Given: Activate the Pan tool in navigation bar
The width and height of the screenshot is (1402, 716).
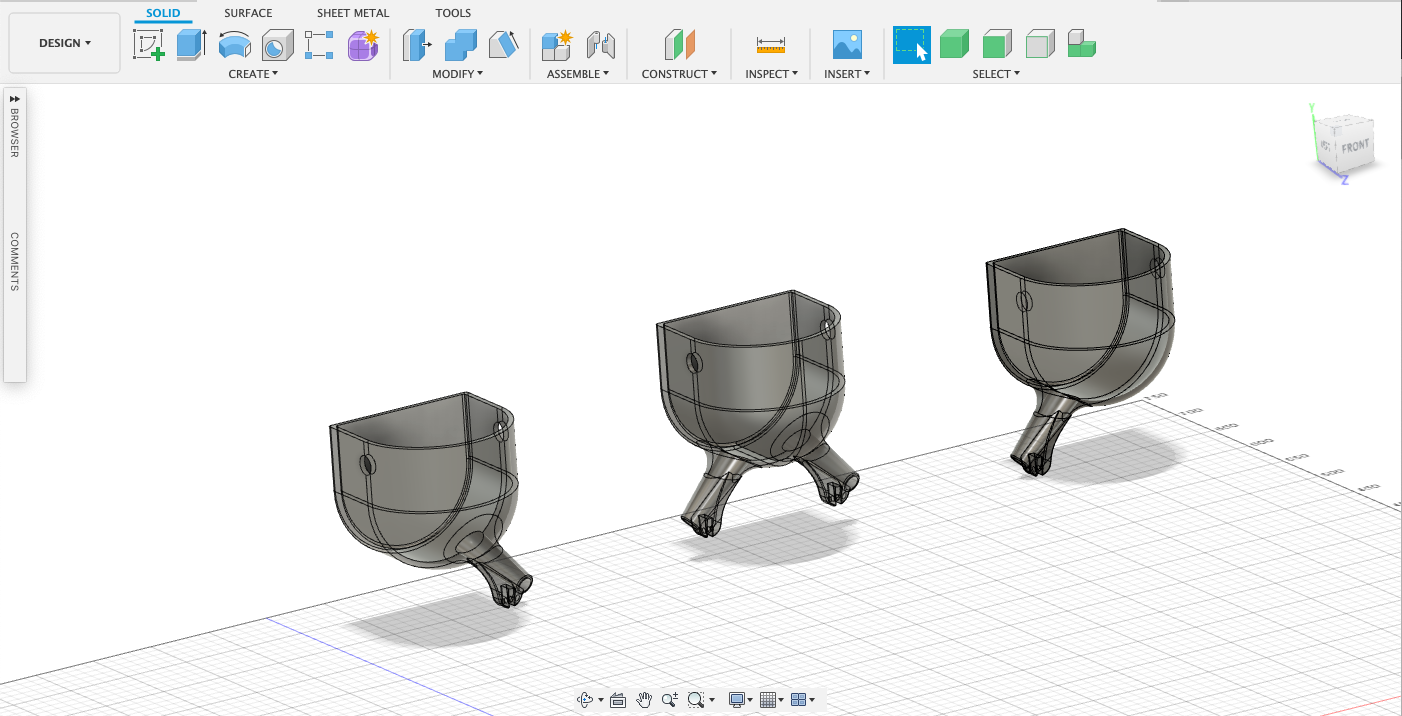Looking at the screenshot, I should (645, 699).
